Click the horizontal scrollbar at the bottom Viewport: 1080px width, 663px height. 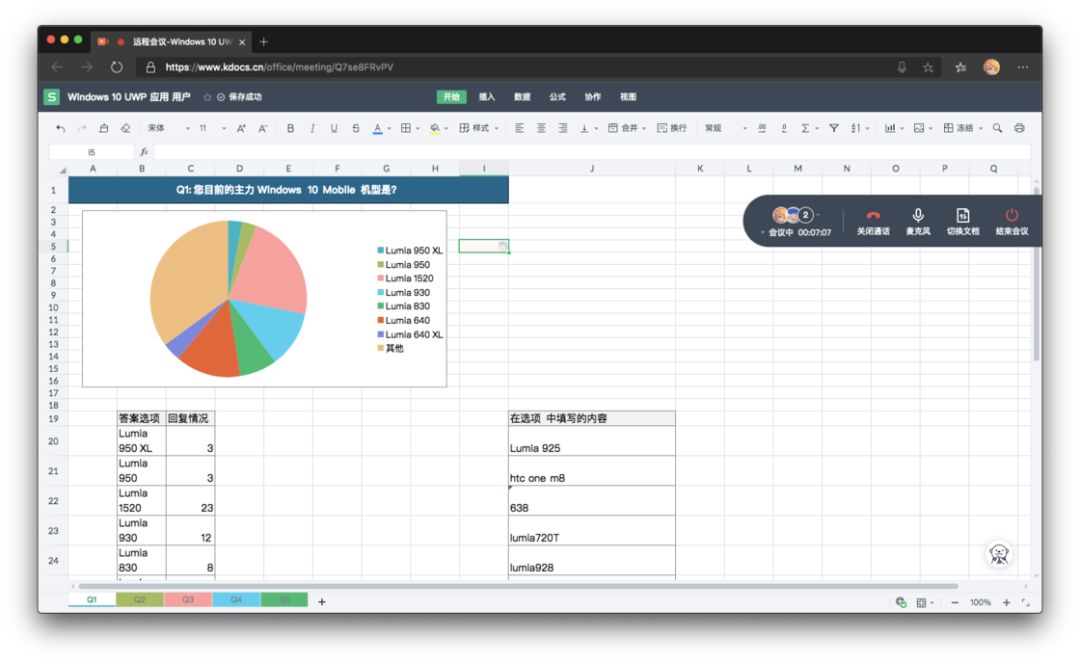click(518, 587)
